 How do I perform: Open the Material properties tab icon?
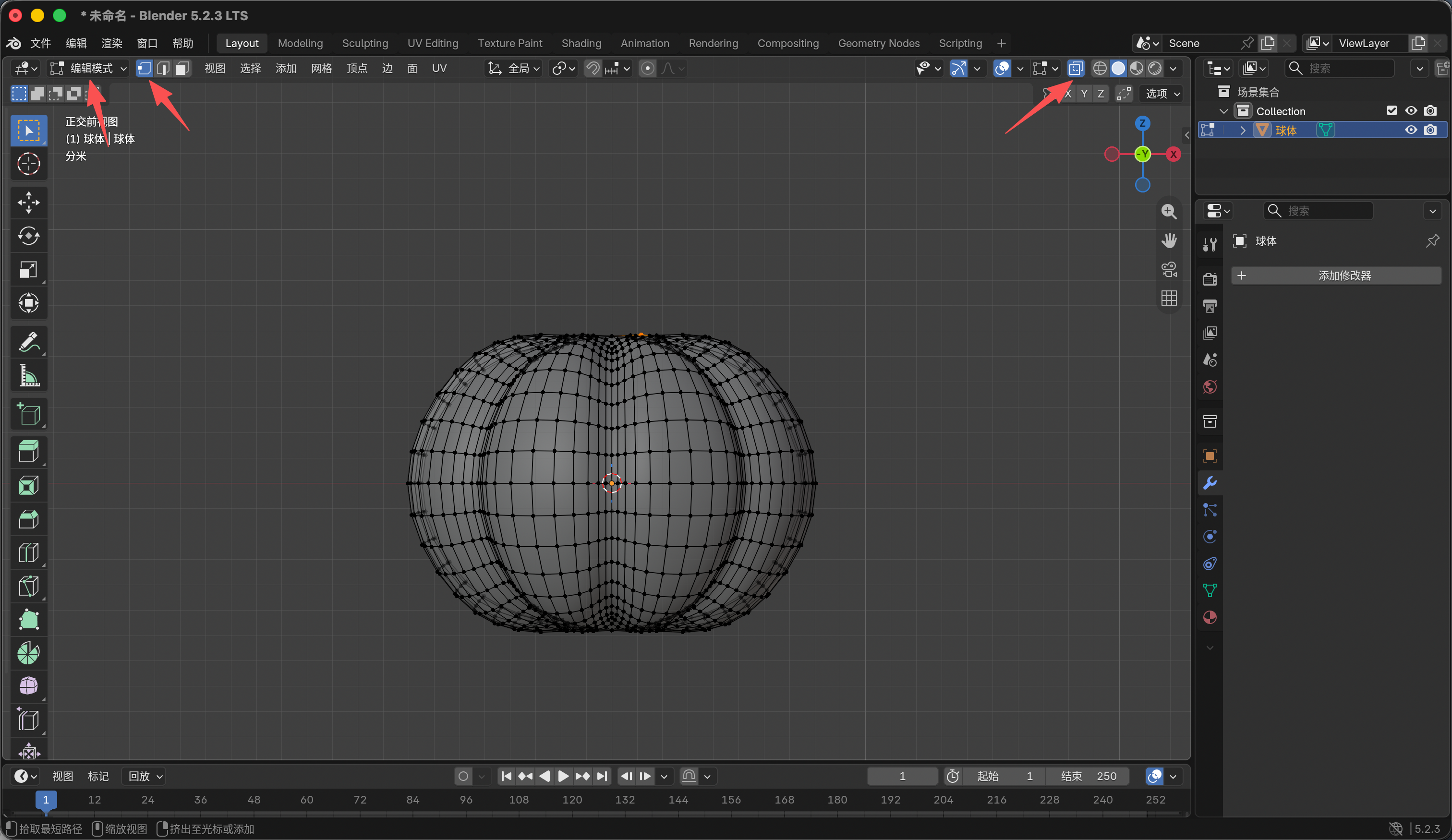[1210, 617]
